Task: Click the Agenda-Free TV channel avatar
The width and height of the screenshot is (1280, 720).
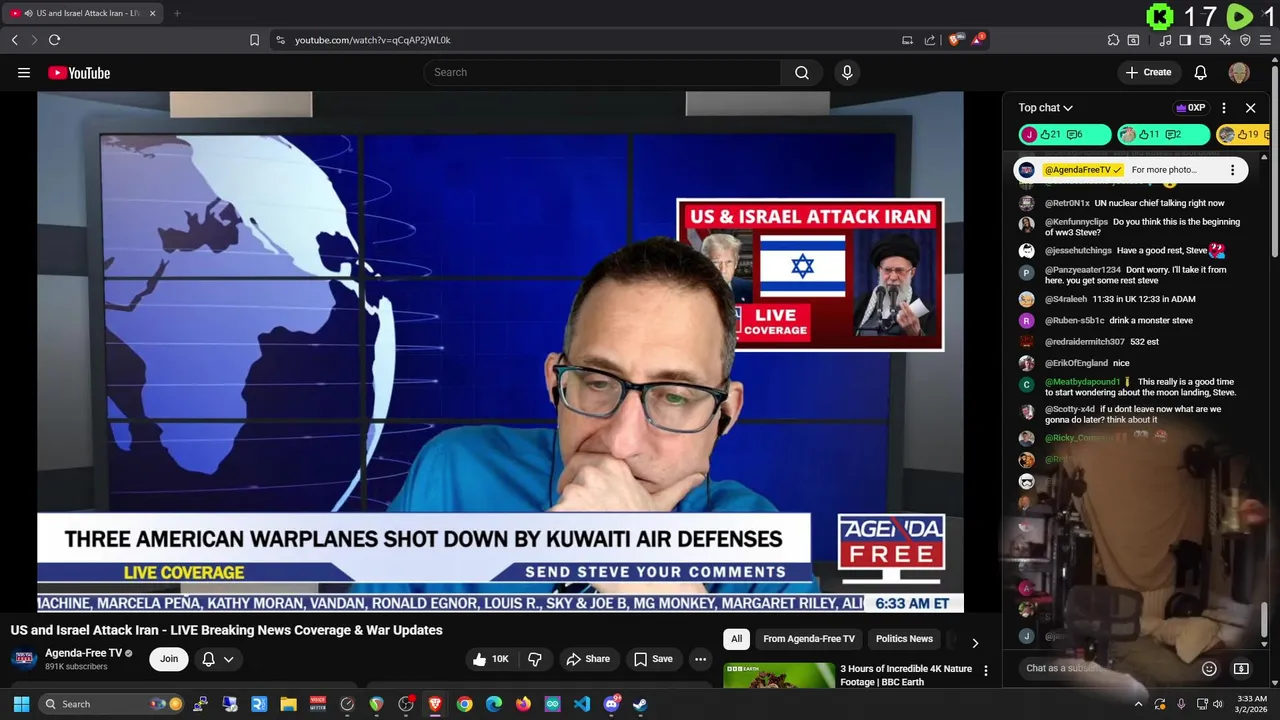Action: [25, 658]
